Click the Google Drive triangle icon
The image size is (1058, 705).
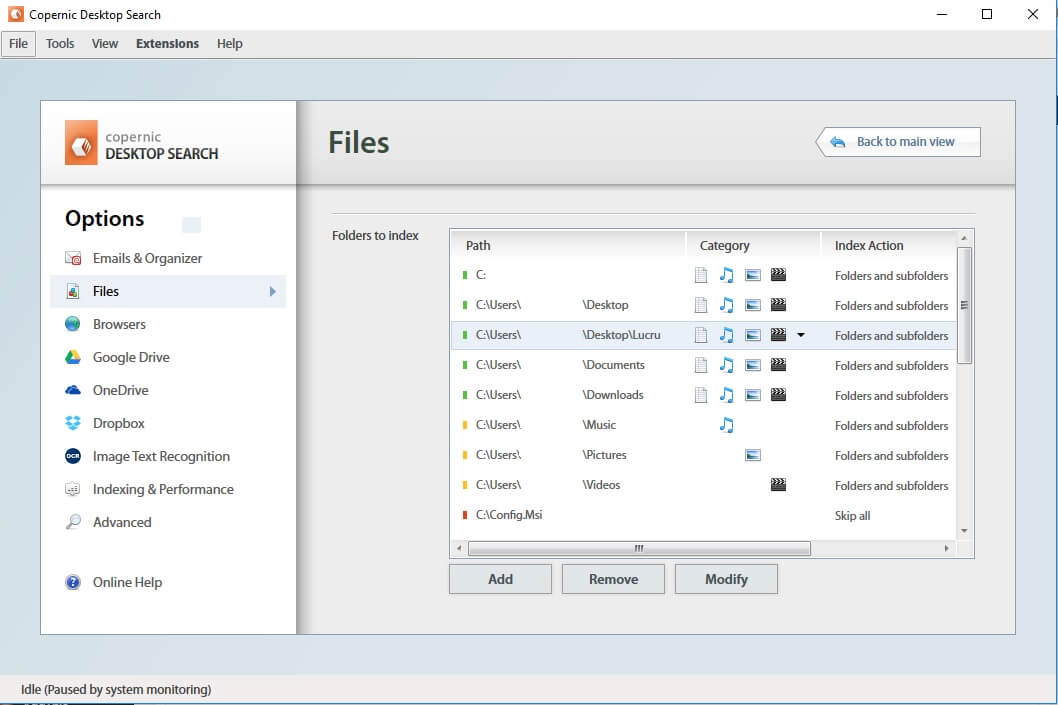pos(73,357)
